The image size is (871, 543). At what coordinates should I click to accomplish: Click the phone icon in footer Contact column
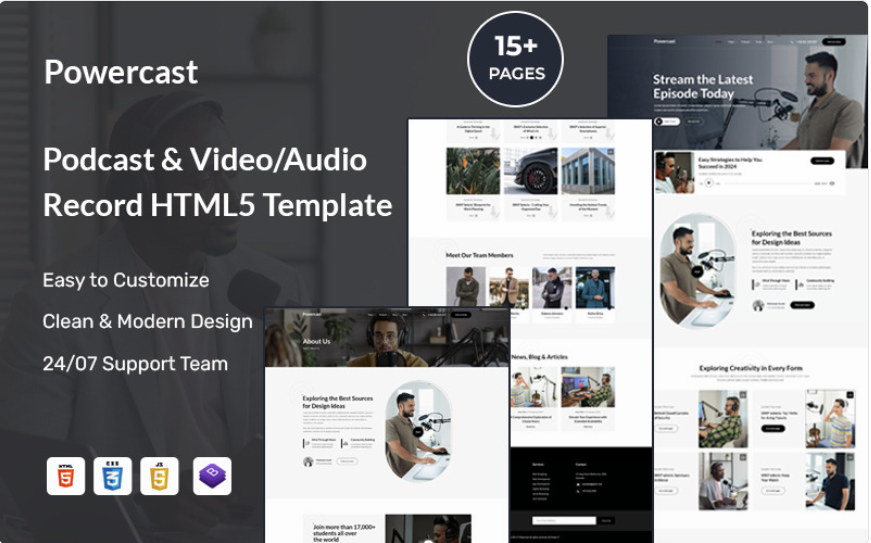pos(578,491)
